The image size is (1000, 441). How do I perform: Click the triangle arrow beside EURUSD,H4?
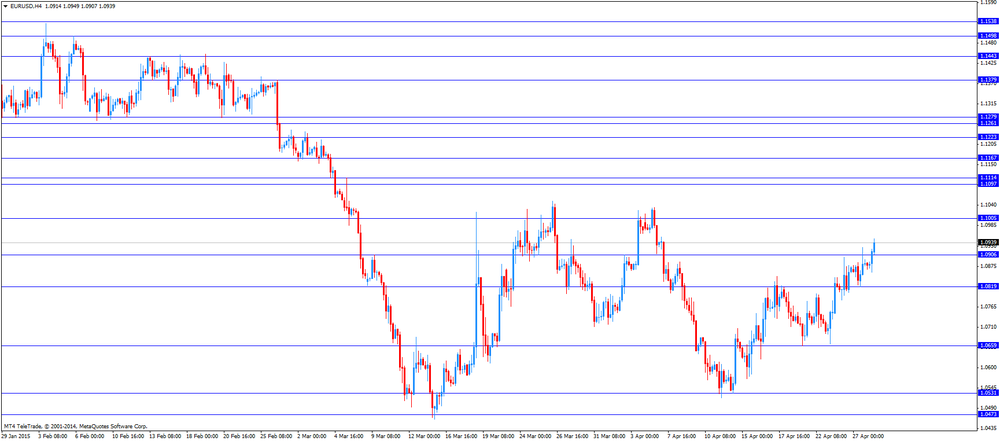coord(5,6)
